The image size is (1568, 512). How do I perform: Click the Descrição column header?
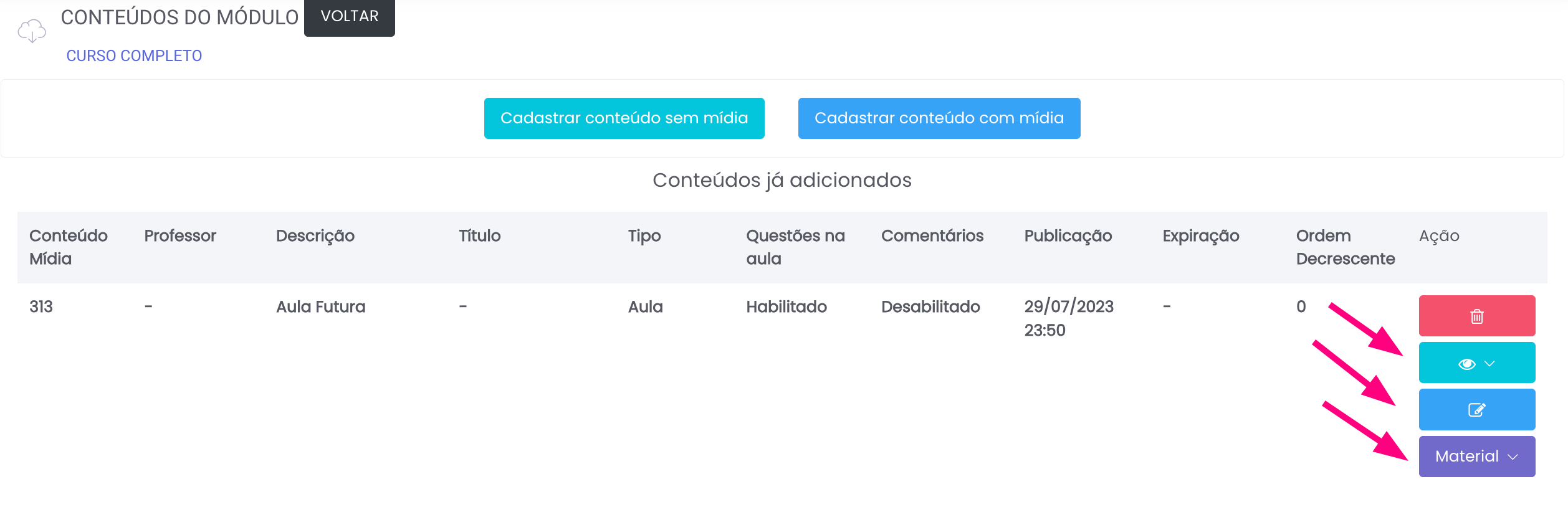315,236
